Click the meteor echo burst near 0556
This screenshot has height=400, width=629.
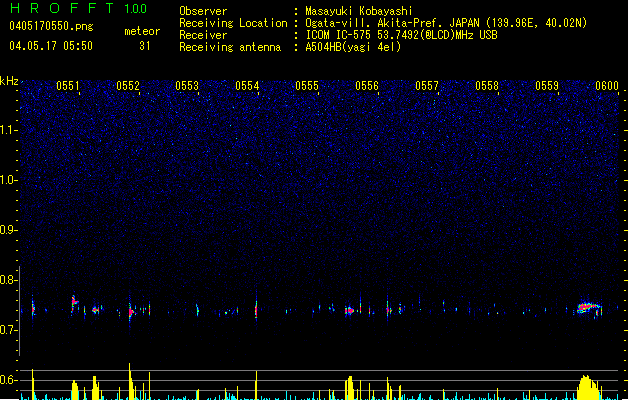(x=350, y=310)
